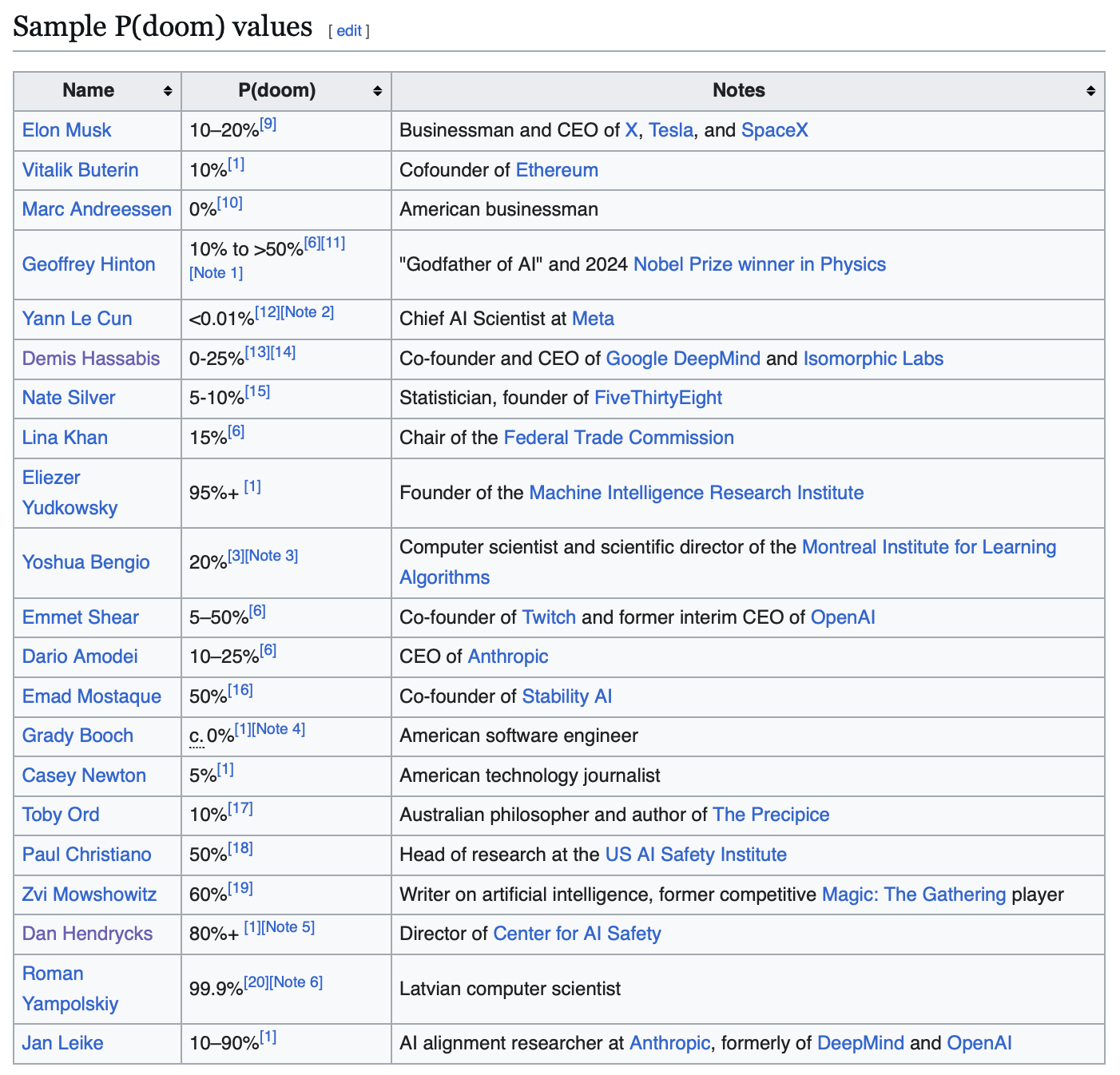Follow the SpaceX link
Screen dimensions: 1120x1075
[x=775, y=130]
